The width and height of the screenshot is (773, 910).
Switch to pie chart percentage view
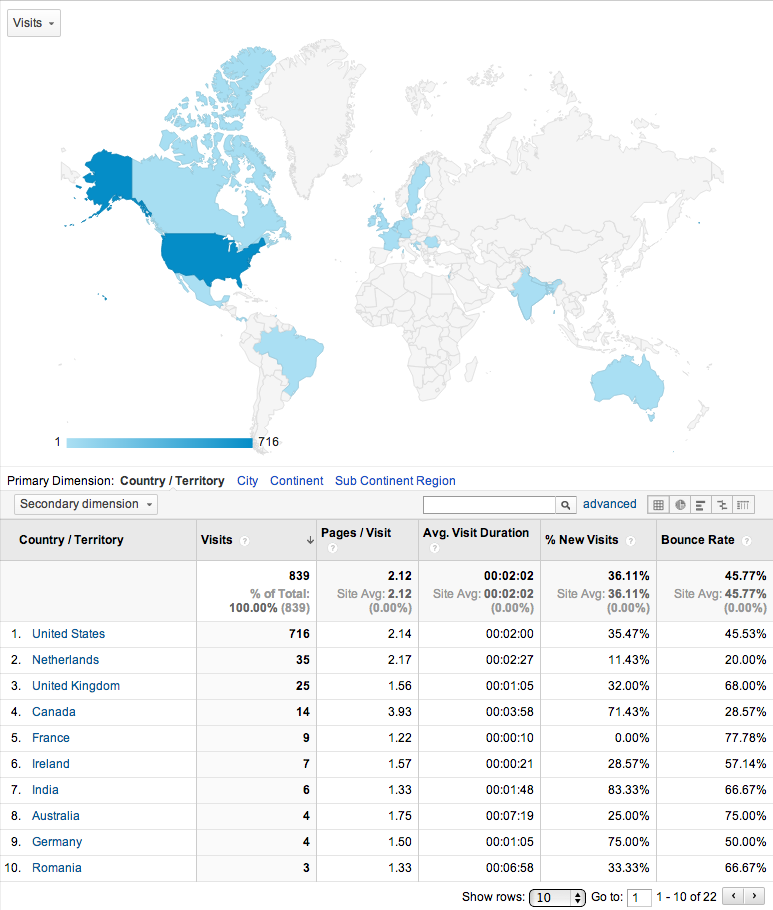[x=680, y=505]
